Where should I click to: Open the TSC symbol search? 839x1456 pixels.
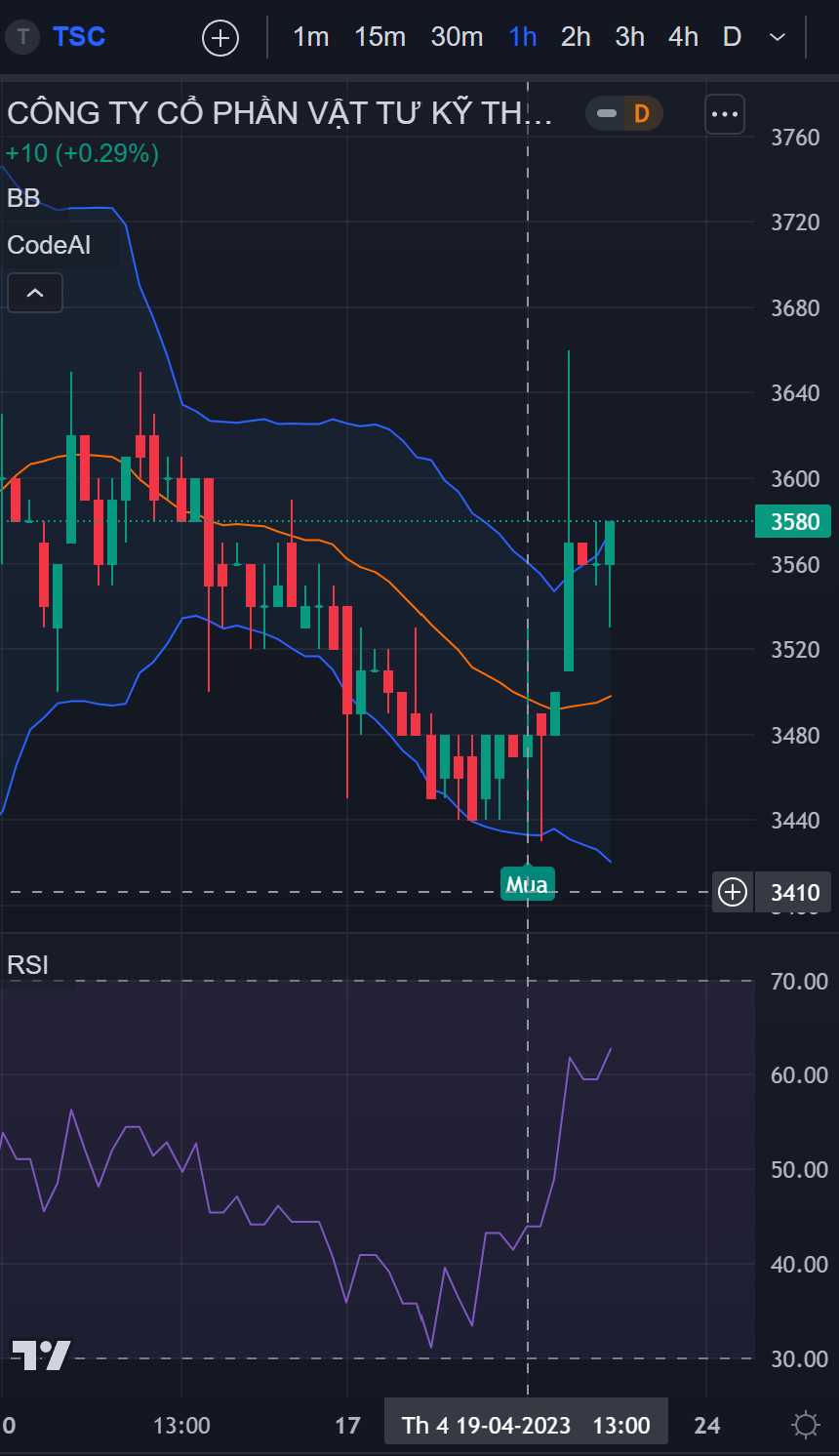click(x=79, y=37)
